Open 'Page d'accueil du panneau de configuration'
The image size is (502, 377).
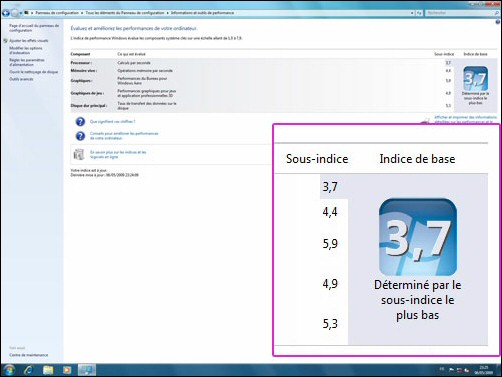tap(34, 28)
